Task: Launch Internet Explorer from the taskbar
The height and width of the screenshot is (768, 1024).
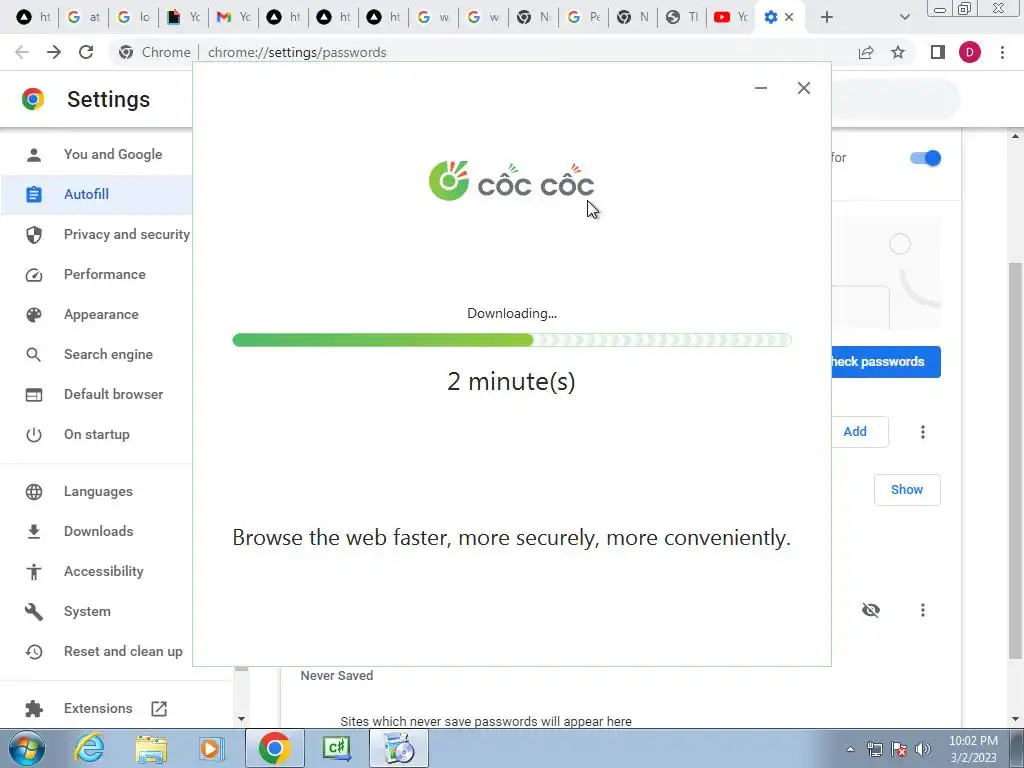Action: tap(89, 748)
